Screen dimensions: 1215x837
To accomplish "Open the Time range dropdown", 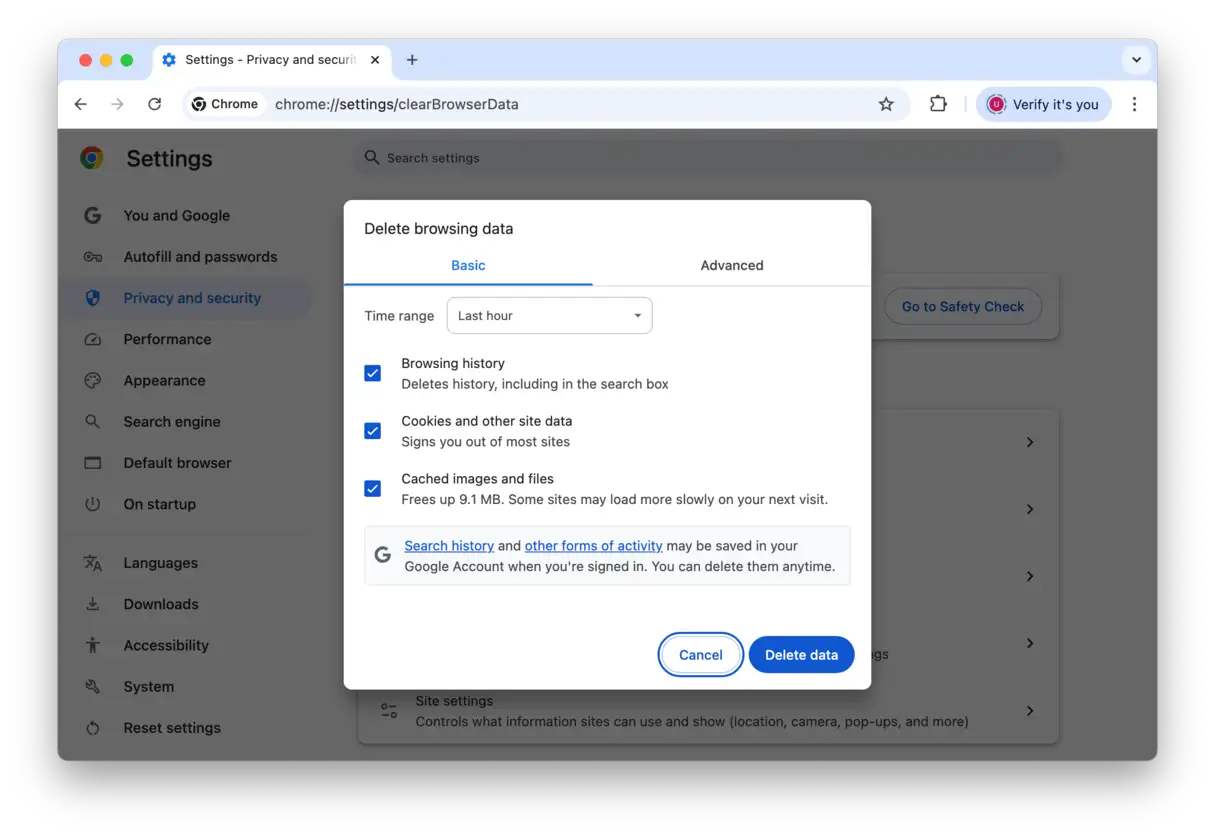I will 549,316.
